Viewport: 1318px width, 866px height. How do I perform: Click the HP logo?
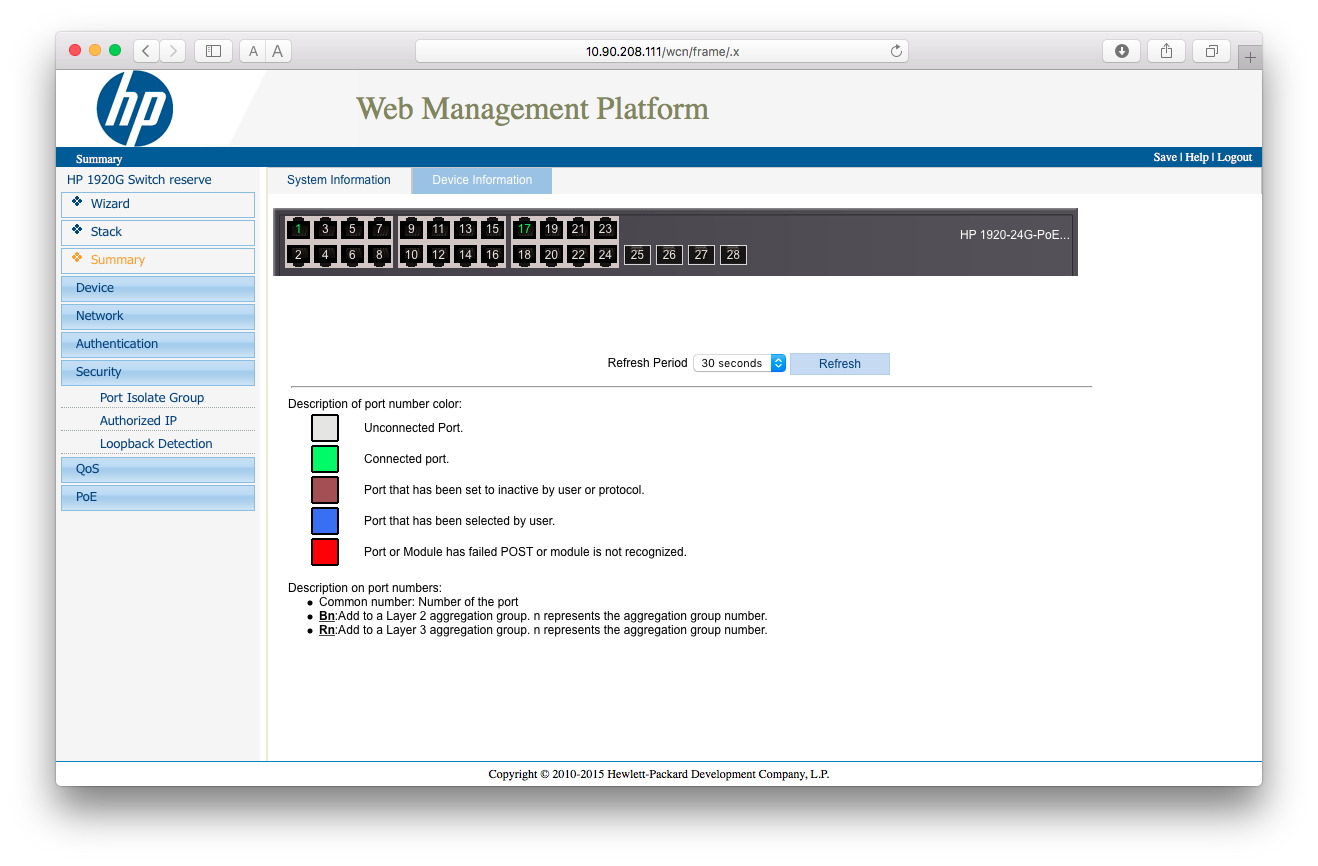135,108
